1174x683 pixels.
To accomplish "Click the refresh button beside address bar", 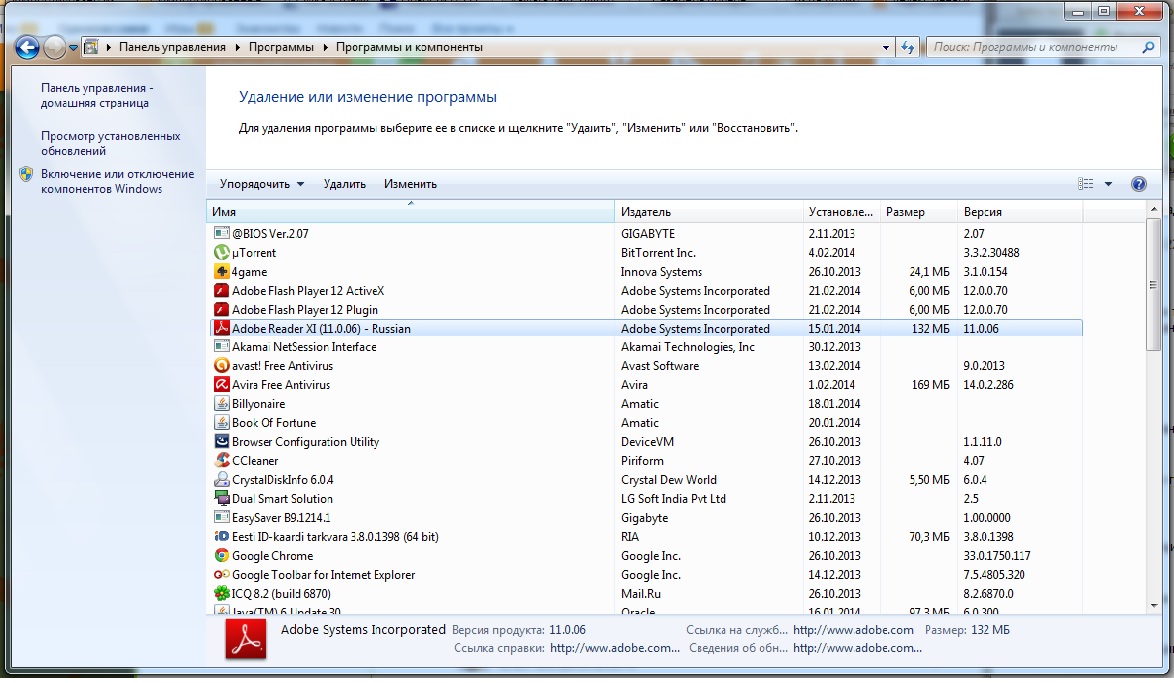I will (908, 47).
